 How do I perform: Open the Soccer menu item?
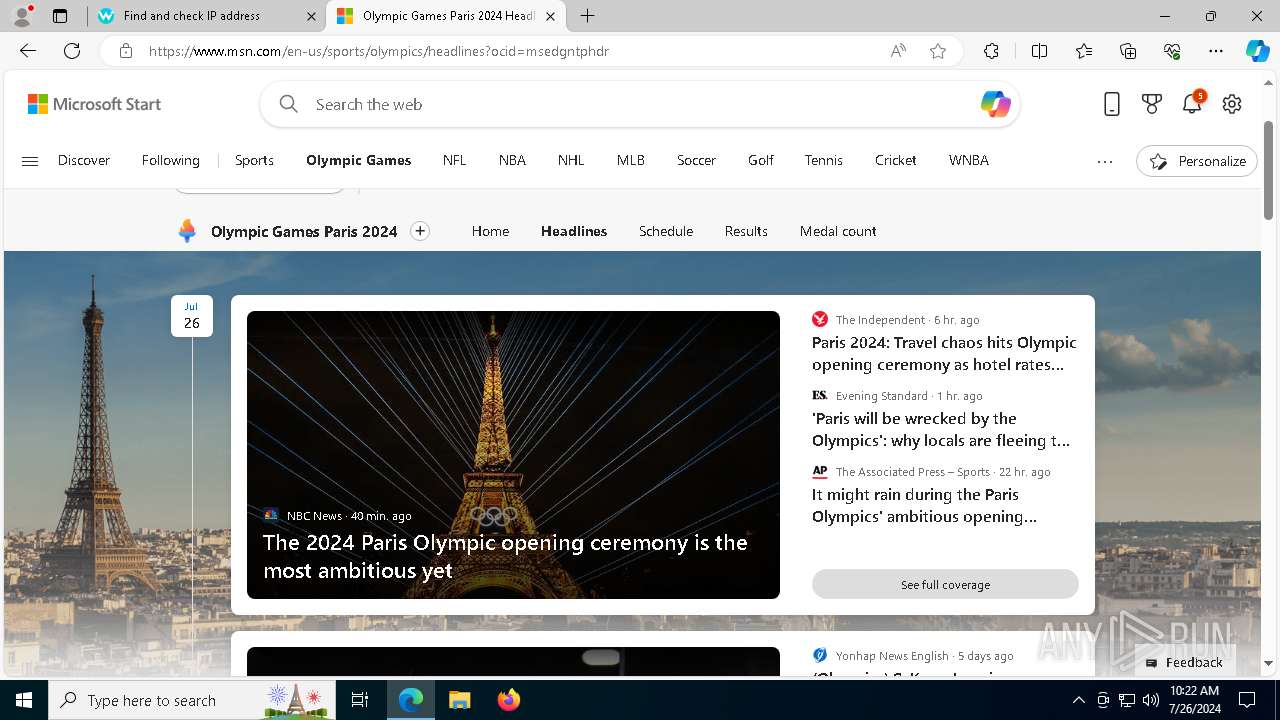pyautogui.click(x=696, y=160)
